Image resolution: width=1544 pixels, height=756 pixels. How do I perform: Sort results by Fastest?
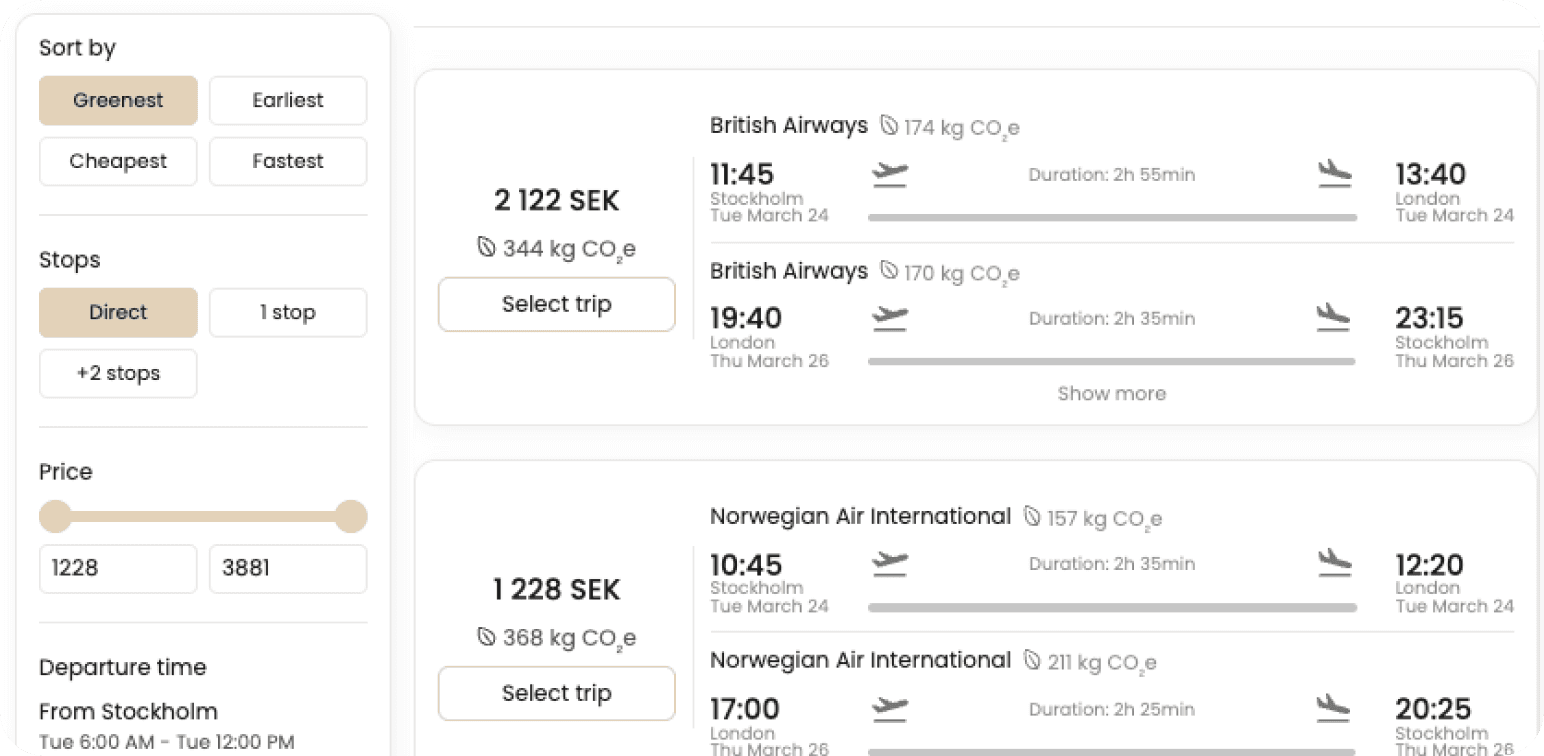tap(288, 161)
